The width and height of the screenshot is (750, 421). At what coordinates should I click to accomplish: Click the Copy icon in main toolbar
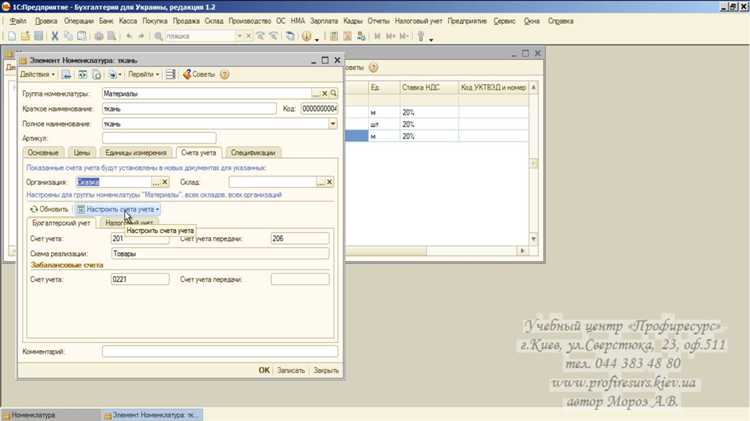(x=68, y=36)
